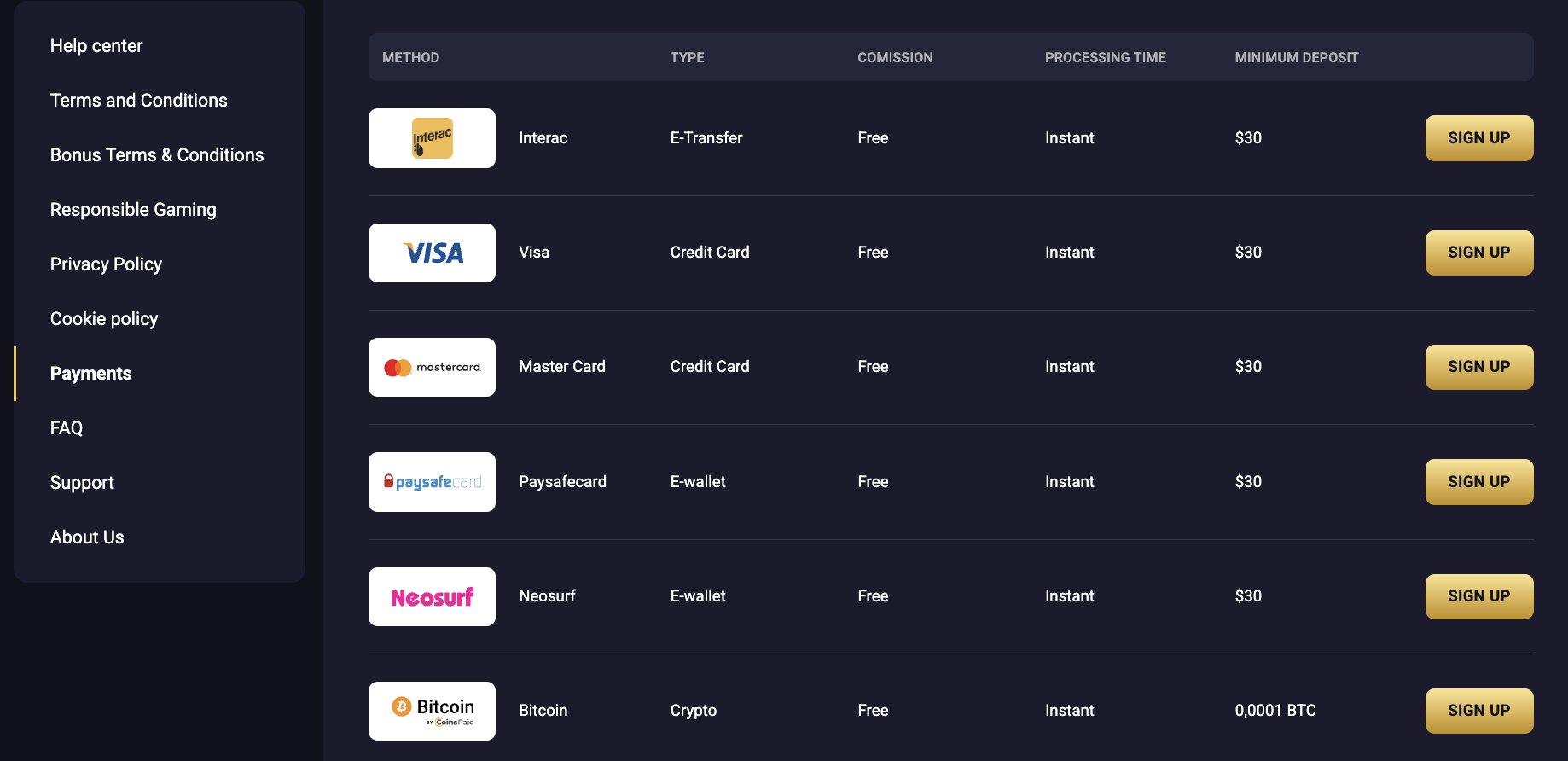Select the Neosurf logo

point(432,595)
